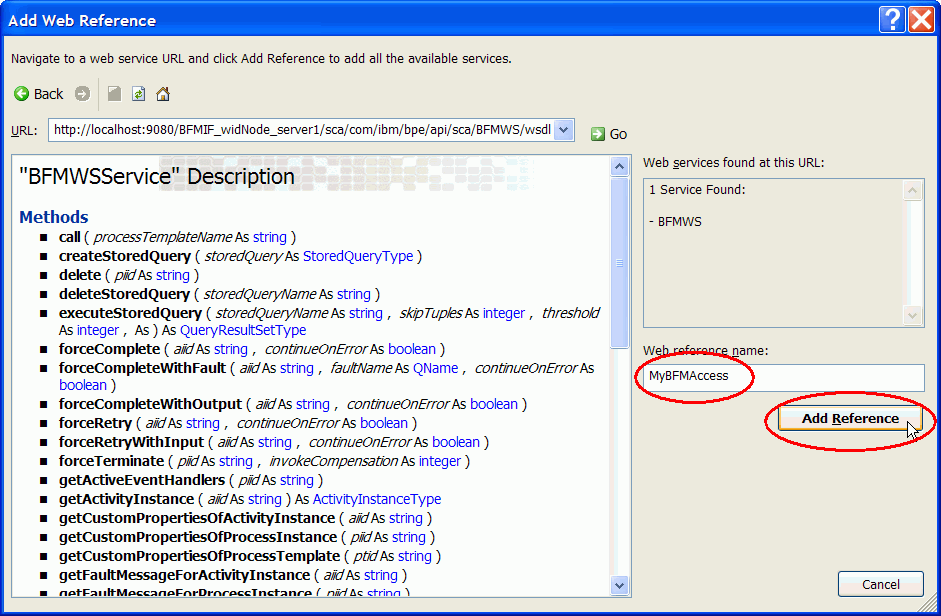Screen dimensions: 941x616
Task: Click the "BFMWSService" Description heading
Action: click(157, 177)
